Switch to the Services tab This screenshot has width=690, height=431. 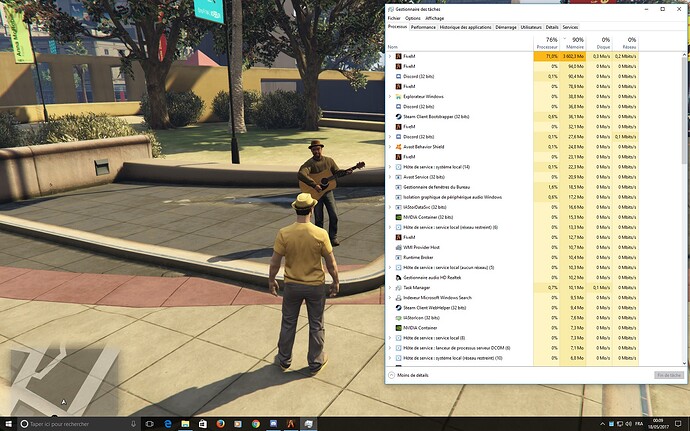tap(570, 27)
